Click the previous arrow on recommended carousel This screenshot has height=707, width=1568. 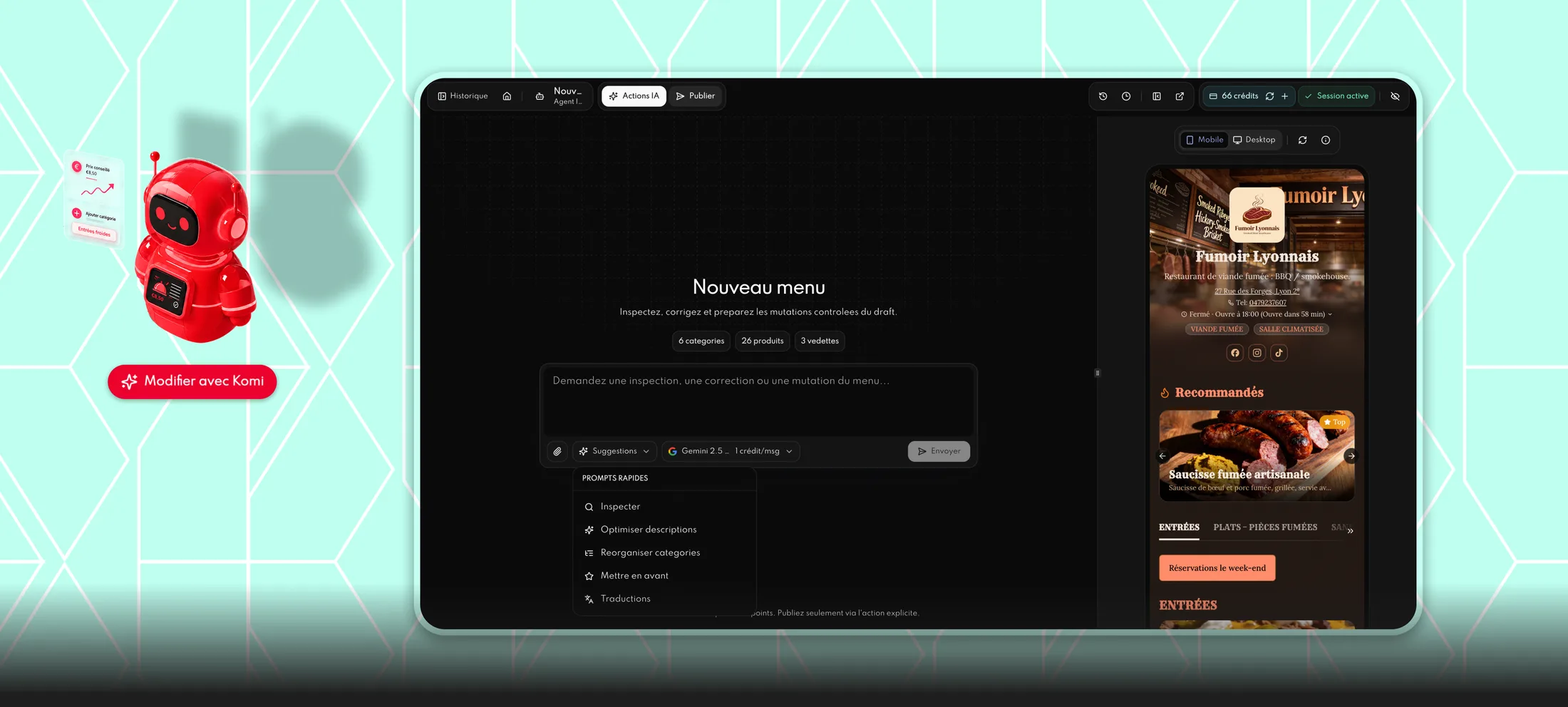pyautogui.click(x=1162, y=456)
